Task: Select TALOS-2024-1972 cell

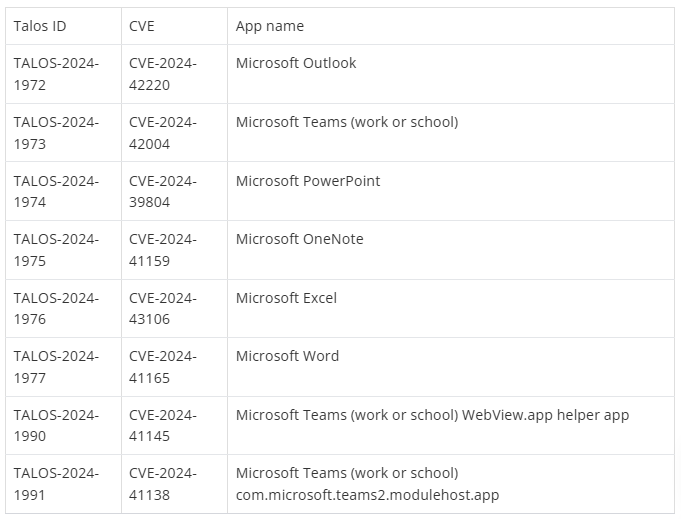Action: (56, 74)
